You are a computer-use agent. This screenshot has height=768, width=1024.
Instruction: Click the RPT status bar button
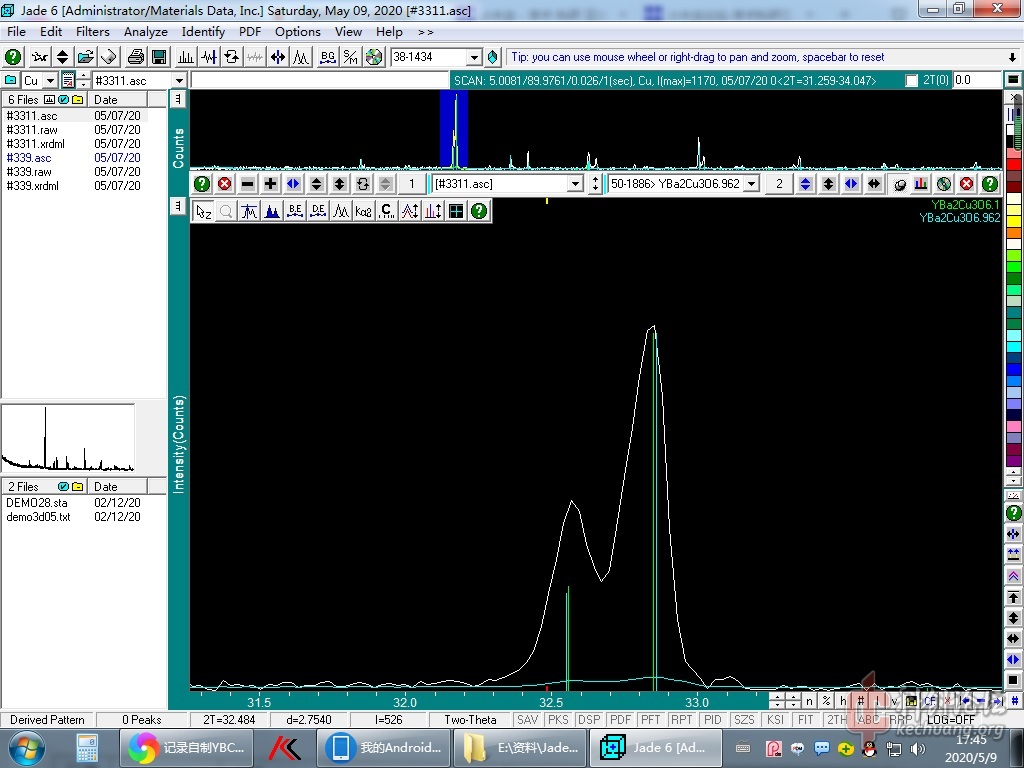tap(681, 720)
